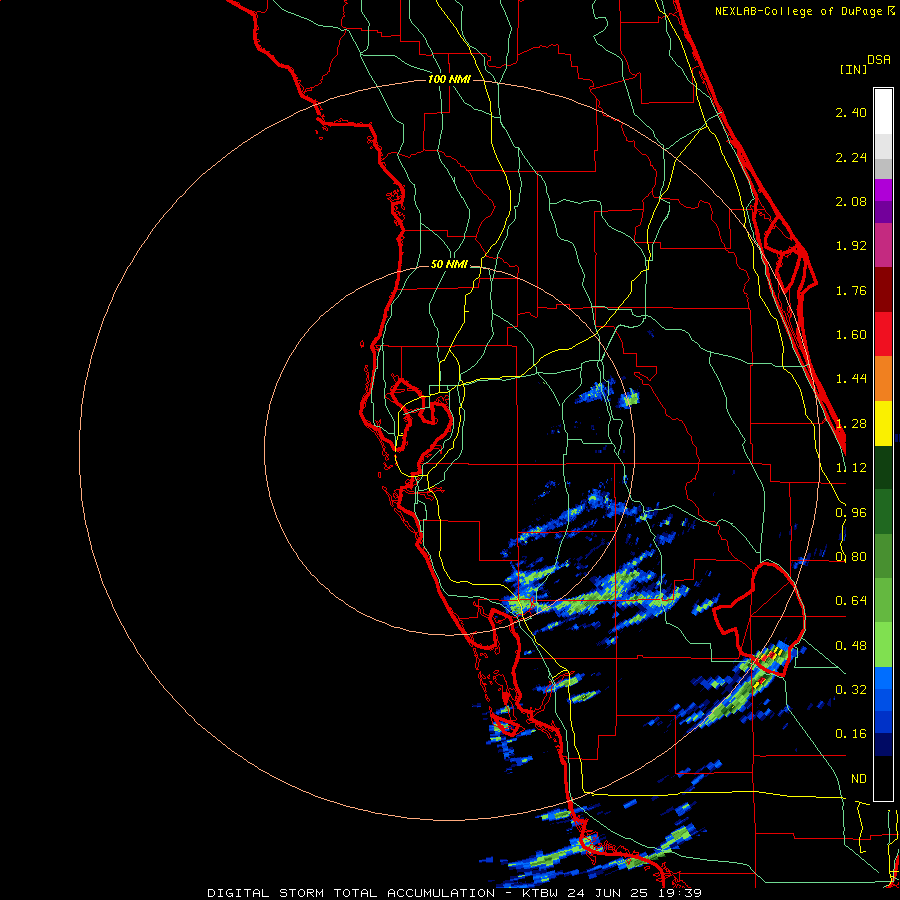Click the 50 NMI range ring label

449,264
